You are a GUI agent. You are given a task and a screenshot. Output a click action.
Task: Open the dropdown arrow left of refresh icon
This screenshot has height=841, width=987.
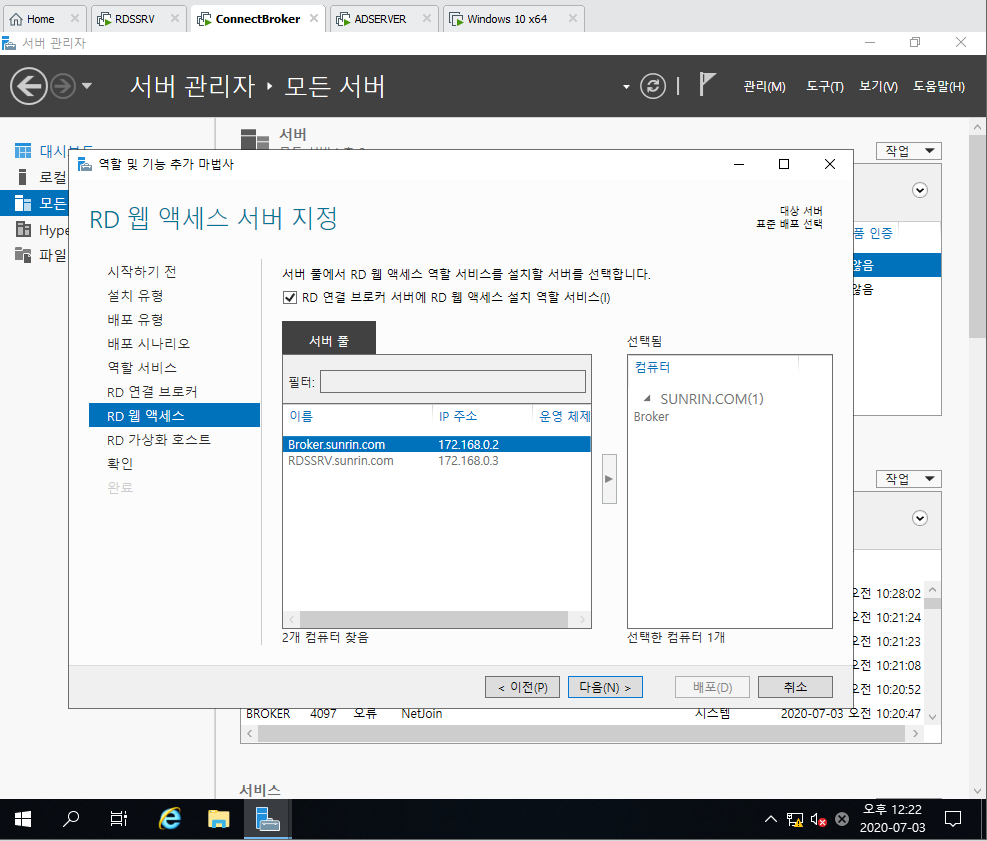pos(626,87)
